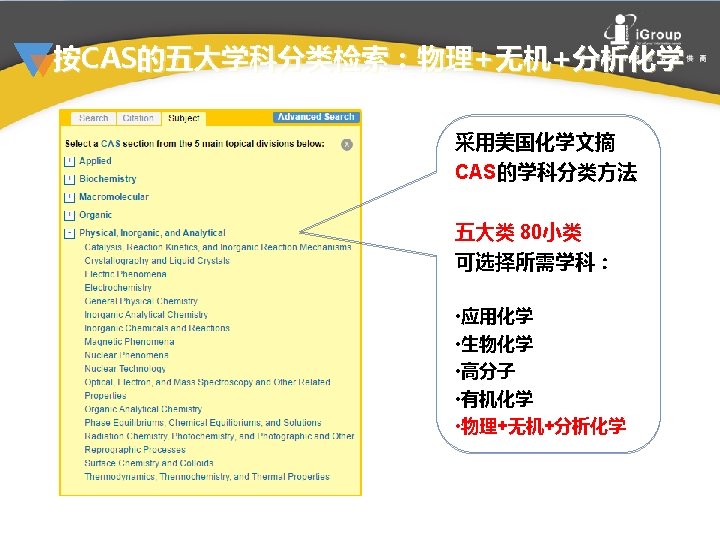
Task: Expand the Organic division
Action: click(69, 215)
